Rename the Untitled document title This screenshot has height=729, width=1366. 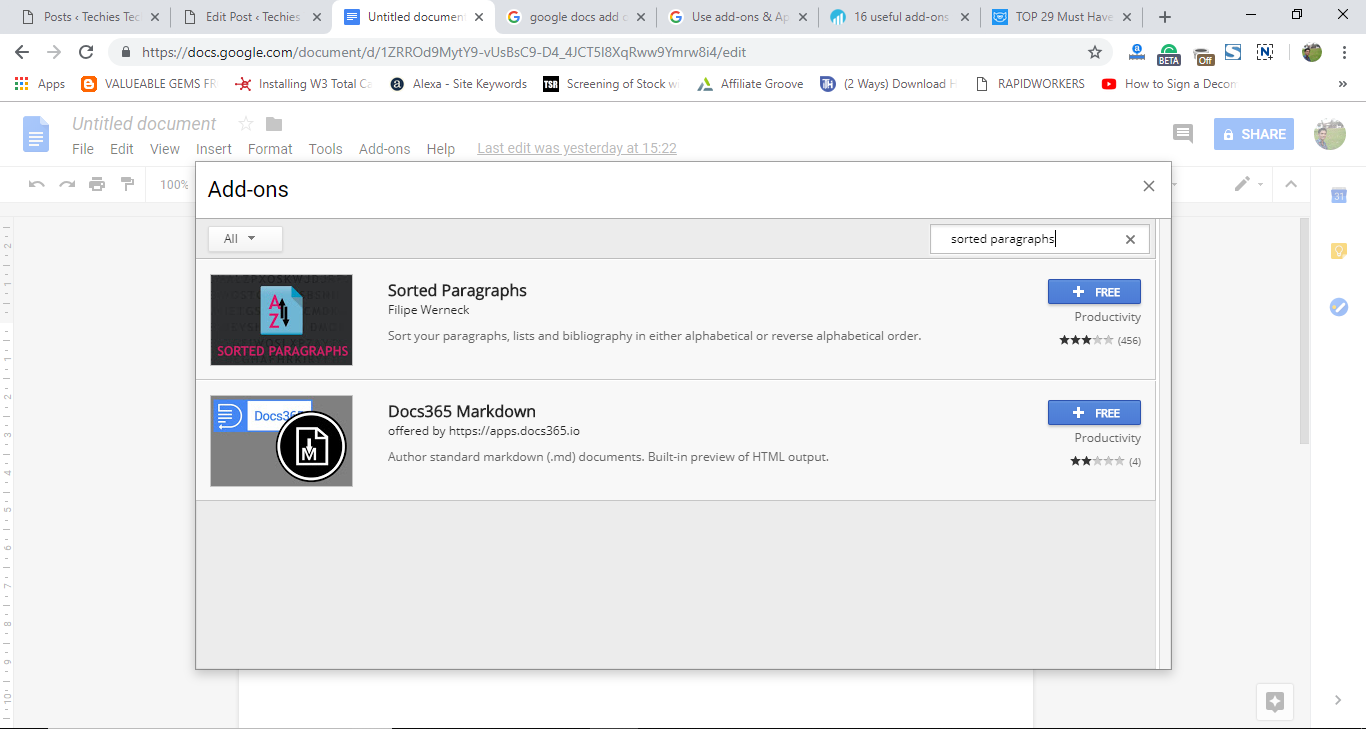(144, 124)
